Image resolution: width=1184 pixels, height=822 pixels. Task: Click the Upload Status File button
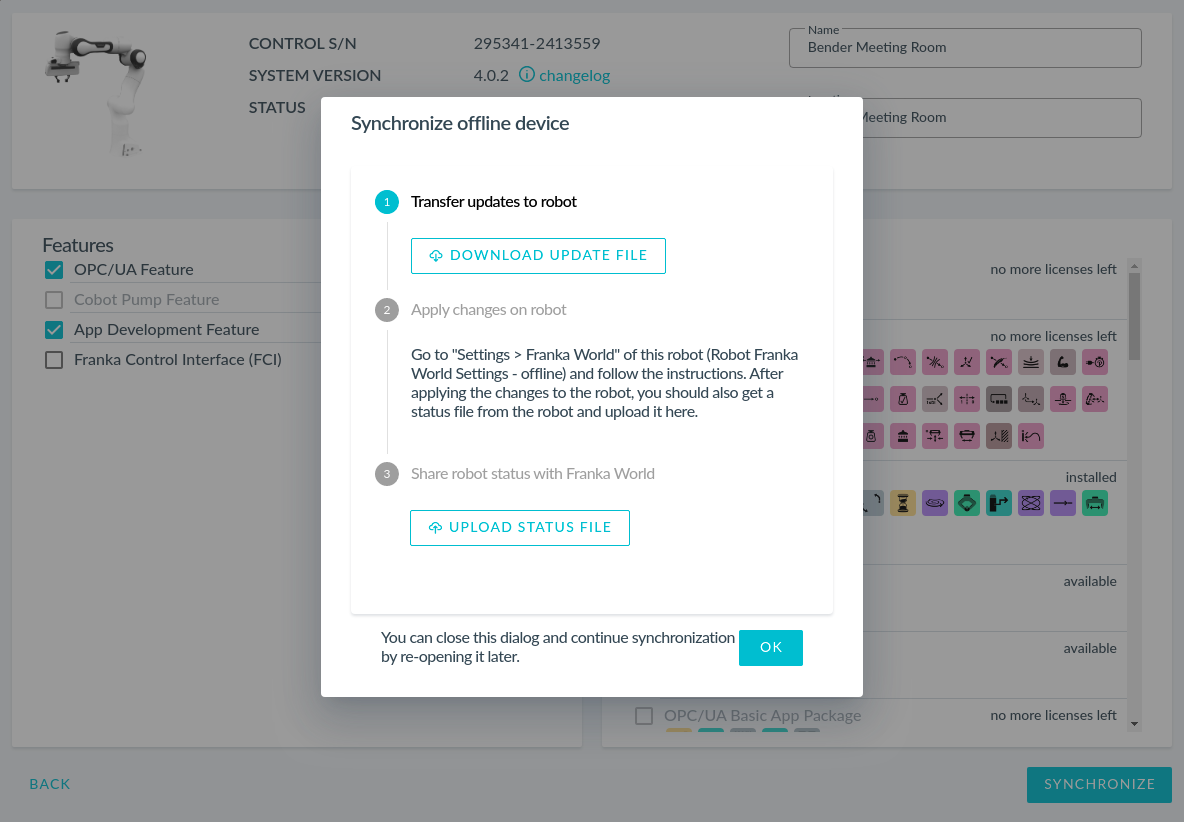(x=520, y=528)
